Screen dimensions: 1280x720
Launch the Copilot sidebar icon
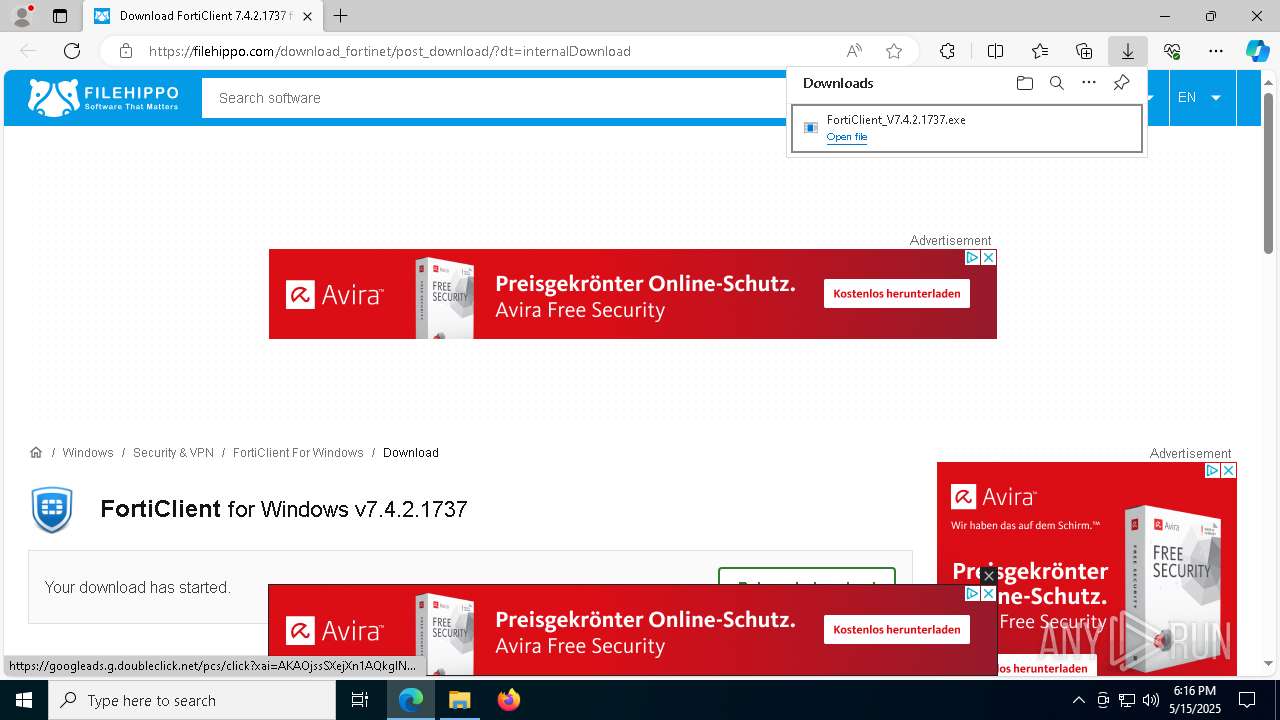pyautogui.click(x=1257, y=51)
